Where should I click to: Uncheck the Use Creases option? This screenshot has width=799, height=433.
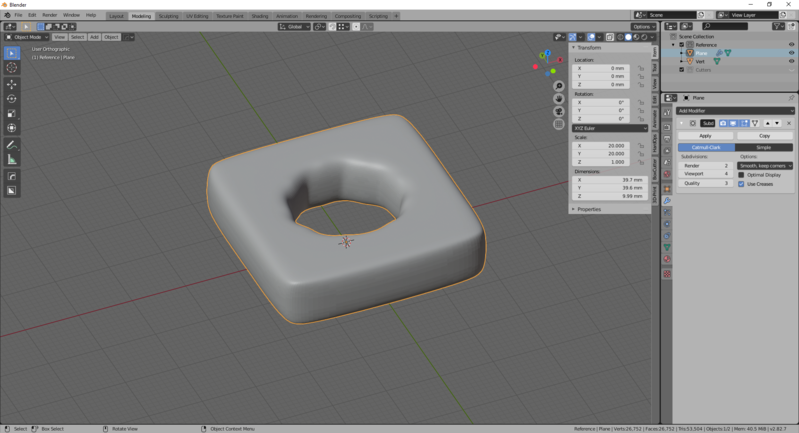coord(741,184)
